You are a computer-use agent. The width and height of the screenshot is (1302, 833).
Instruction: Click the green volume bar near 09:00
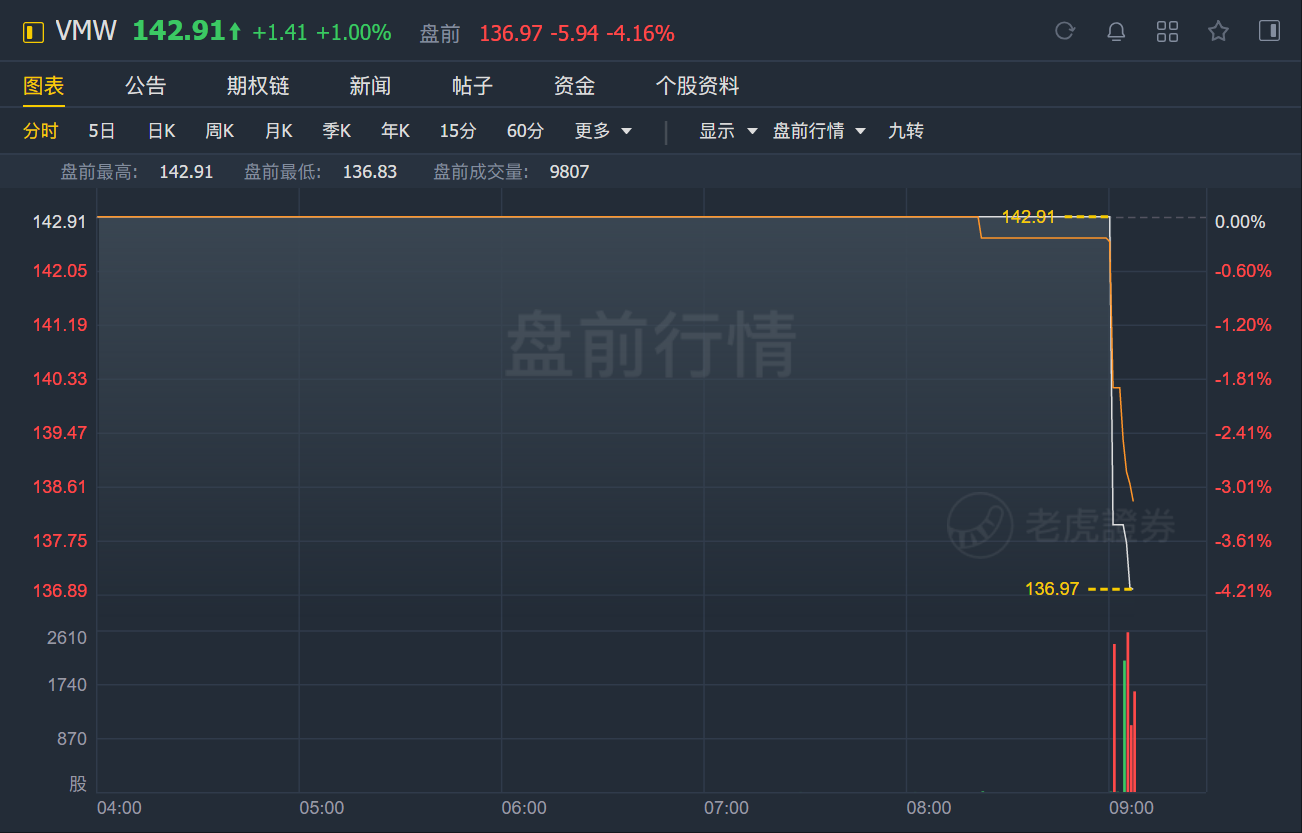pyautogui.click(x=1124, y=726)
